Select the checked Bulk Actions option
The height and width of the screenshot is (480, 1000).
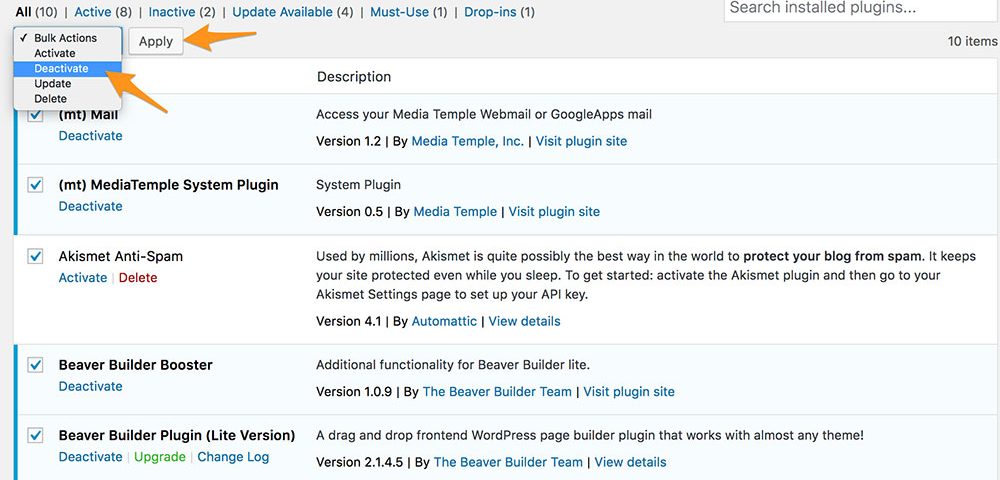click(x=67, y=38)
